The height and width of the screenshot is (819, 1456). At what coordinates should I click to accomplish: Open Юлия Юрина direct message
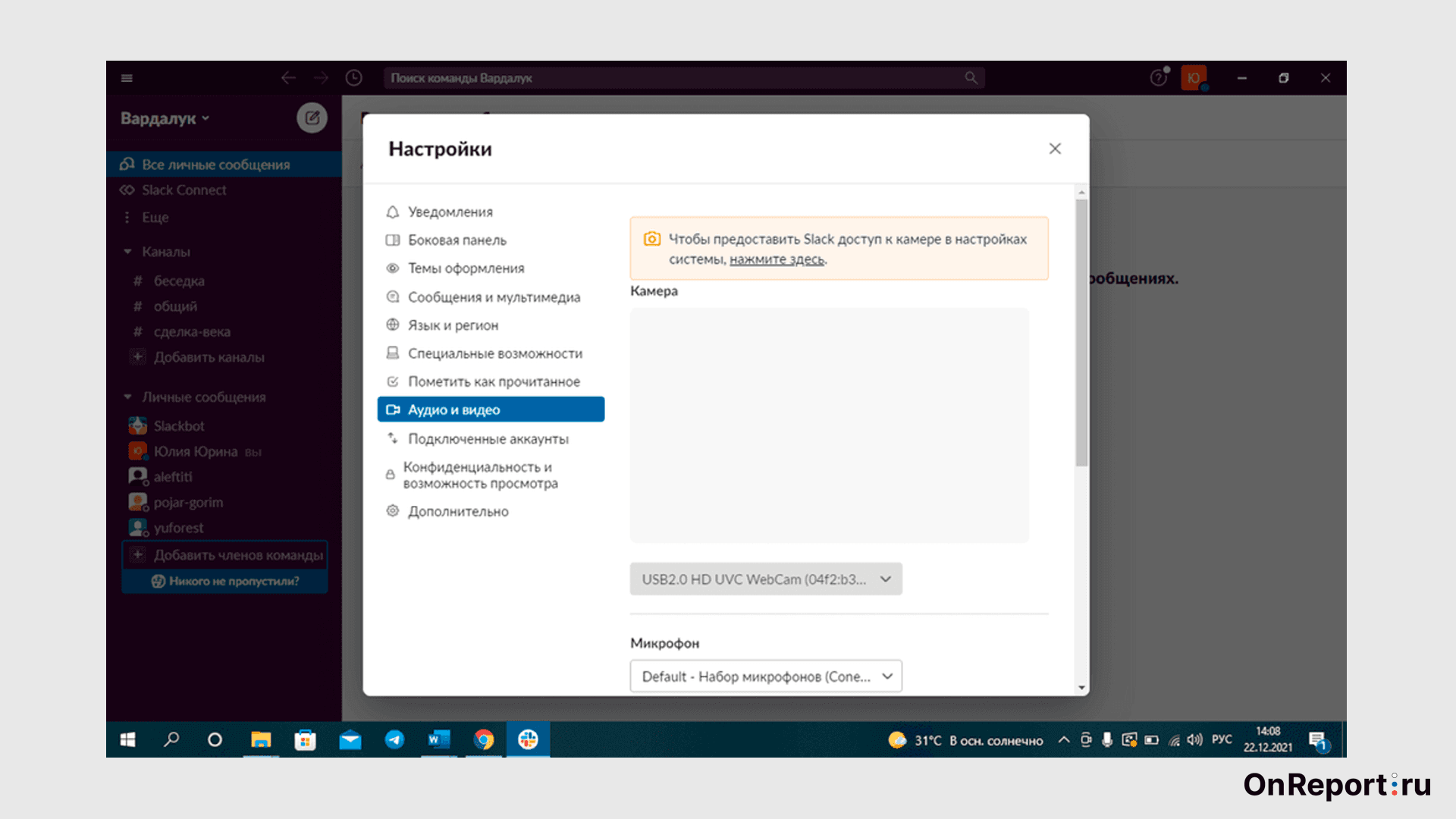(x=224, y=452)
